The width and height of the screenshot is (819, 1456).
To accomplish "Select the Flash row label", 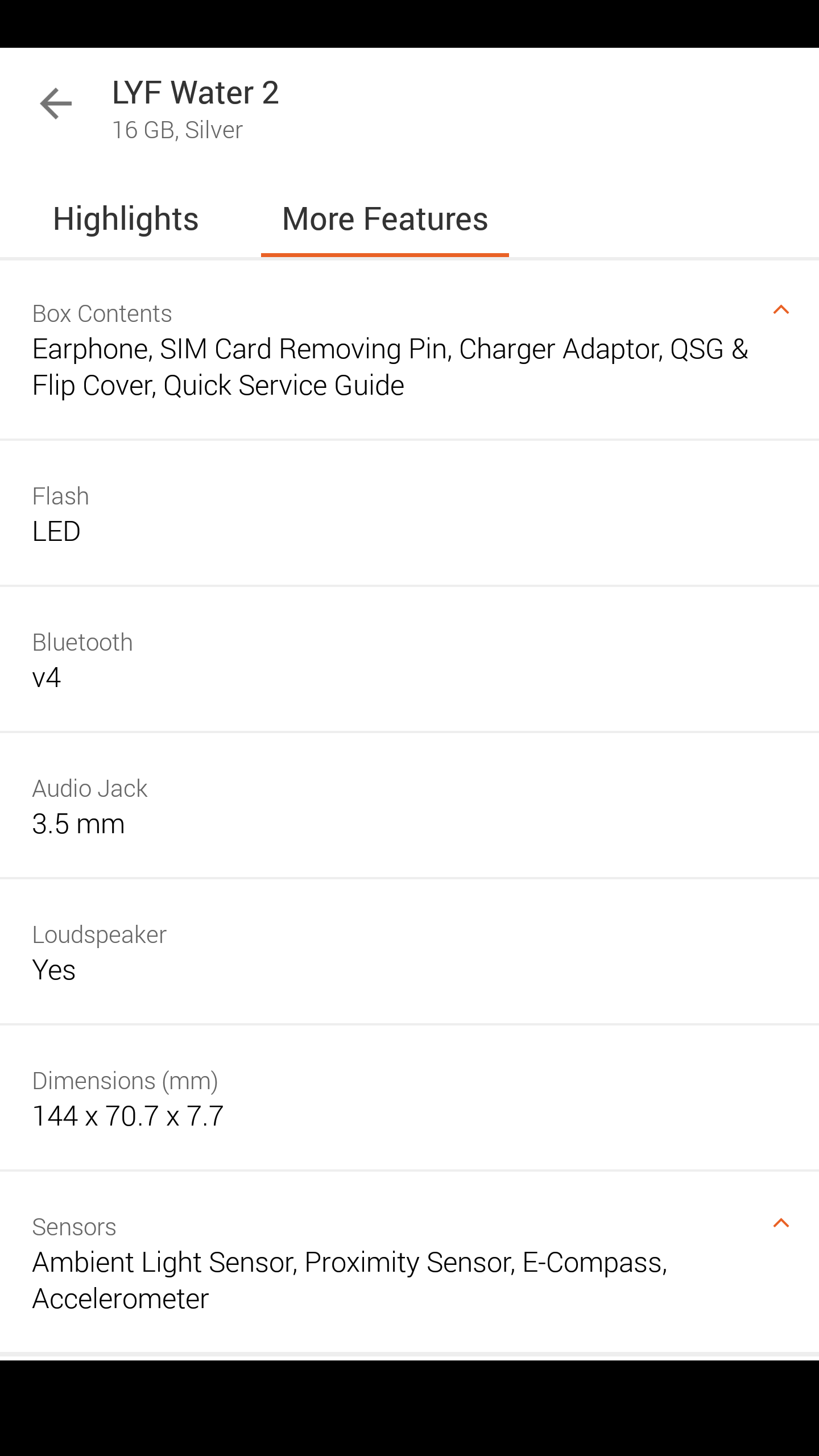I will (60, 497).
